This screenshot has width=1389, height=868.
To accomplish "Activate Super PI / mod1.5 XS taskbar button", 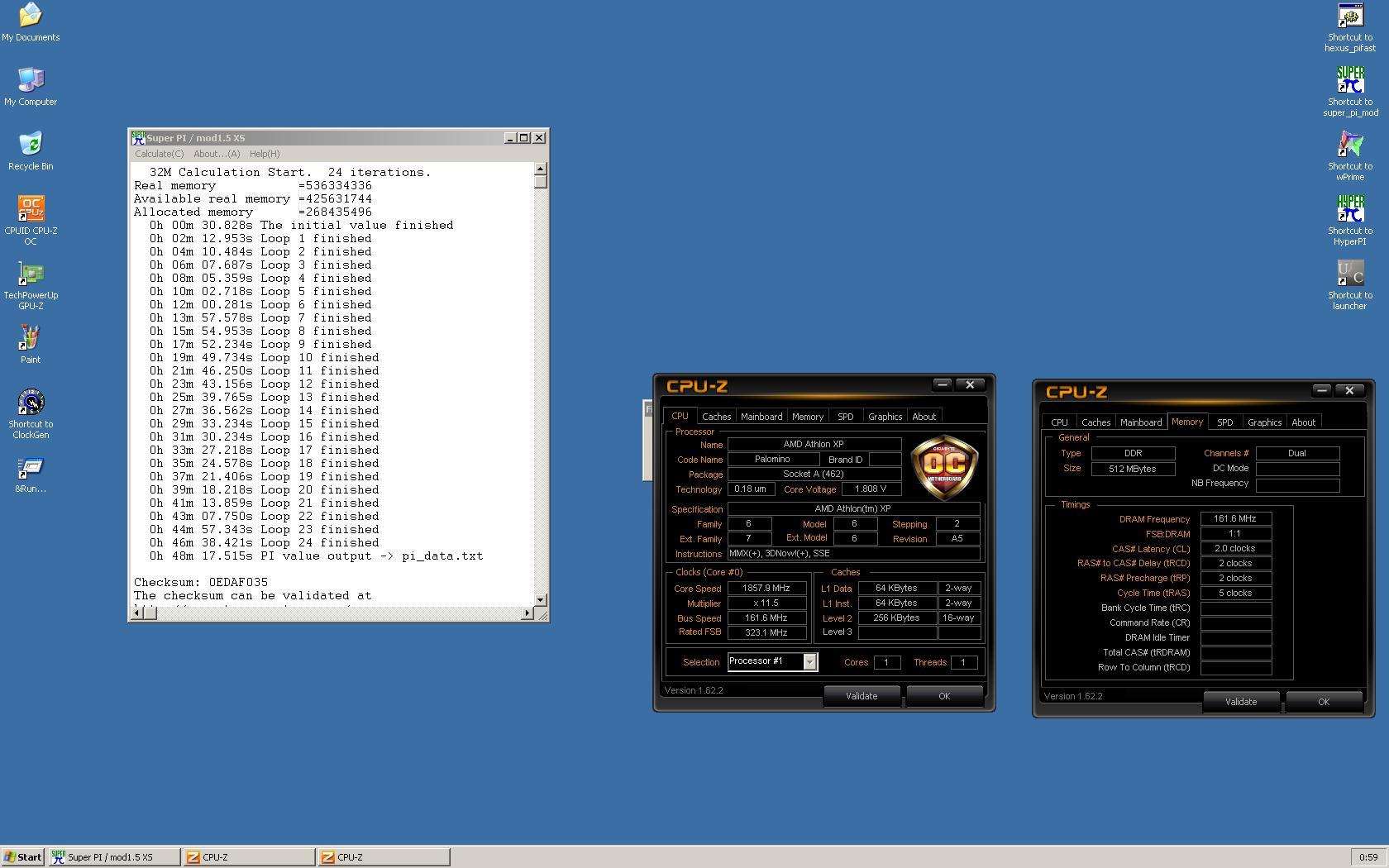I will coord(114,857).
